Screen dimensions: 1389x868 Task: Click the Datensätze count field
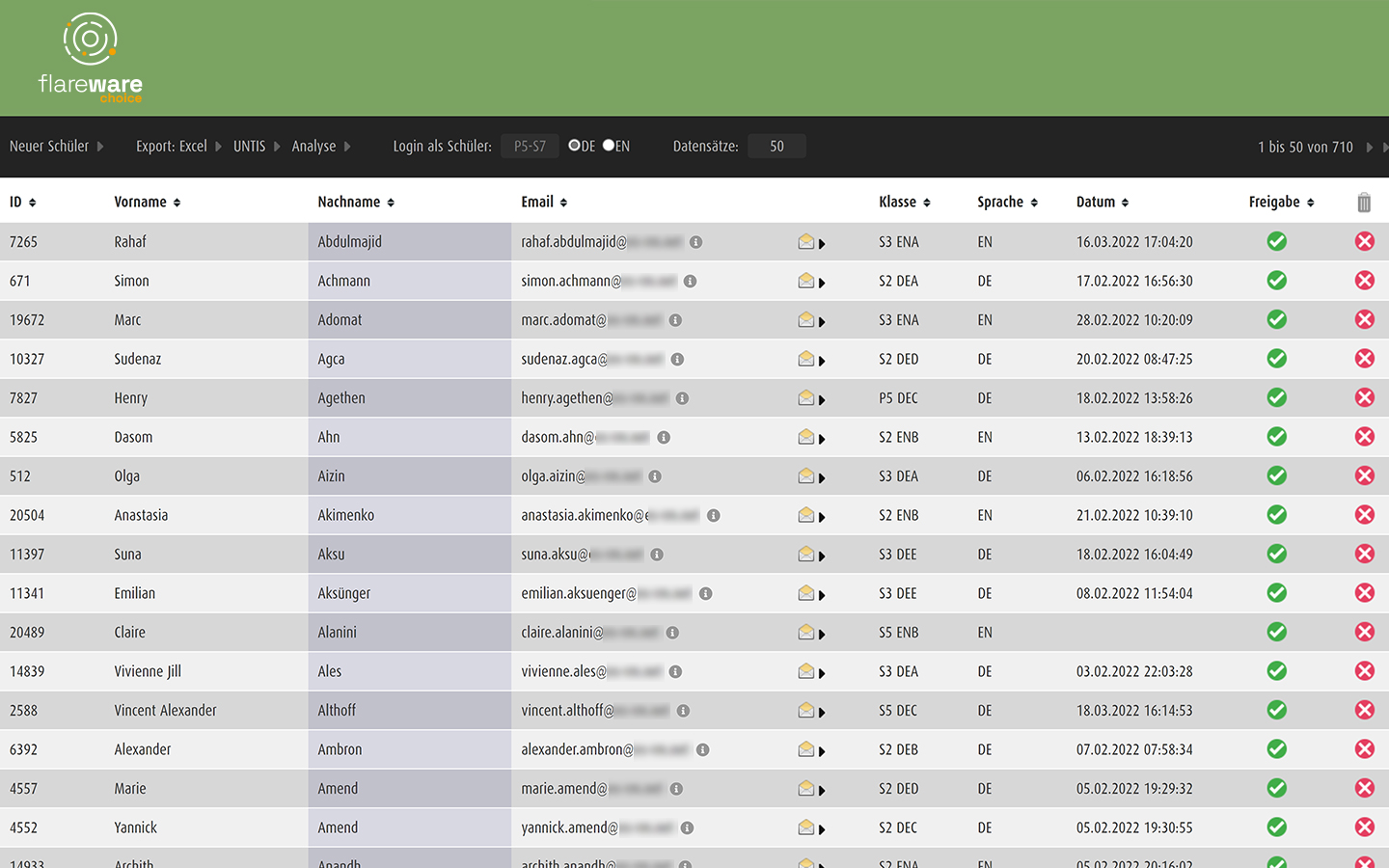pyautogui.click(x=776, y=147)
